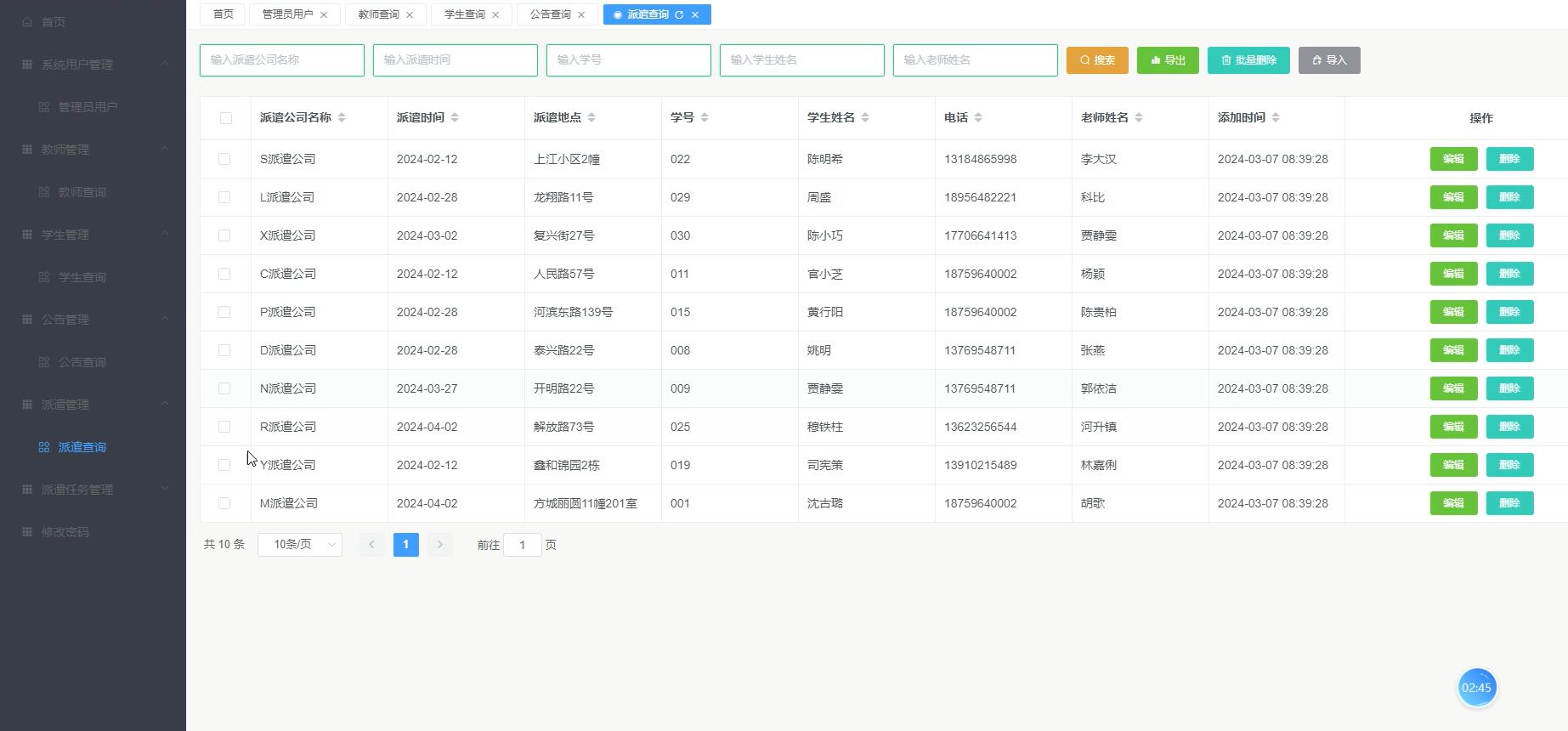Viewport: 1568px width, 731px height.
Task: Collapse the 学生管理 menu chevron
Action: tap(165, 234)
